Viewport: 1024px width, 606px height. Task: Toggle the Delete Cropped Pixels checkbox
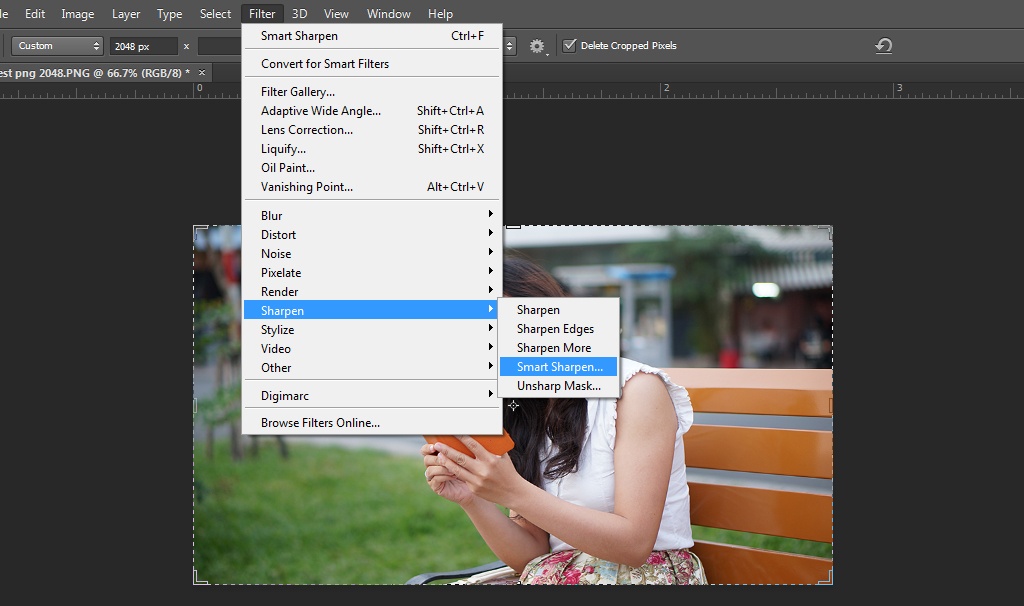569,45
